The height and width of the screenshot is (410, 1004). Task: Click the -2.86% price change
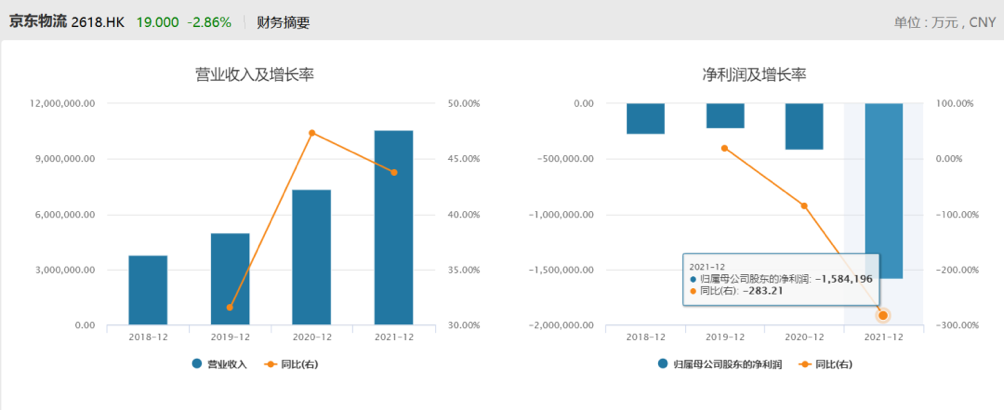[x=210, y=21]
